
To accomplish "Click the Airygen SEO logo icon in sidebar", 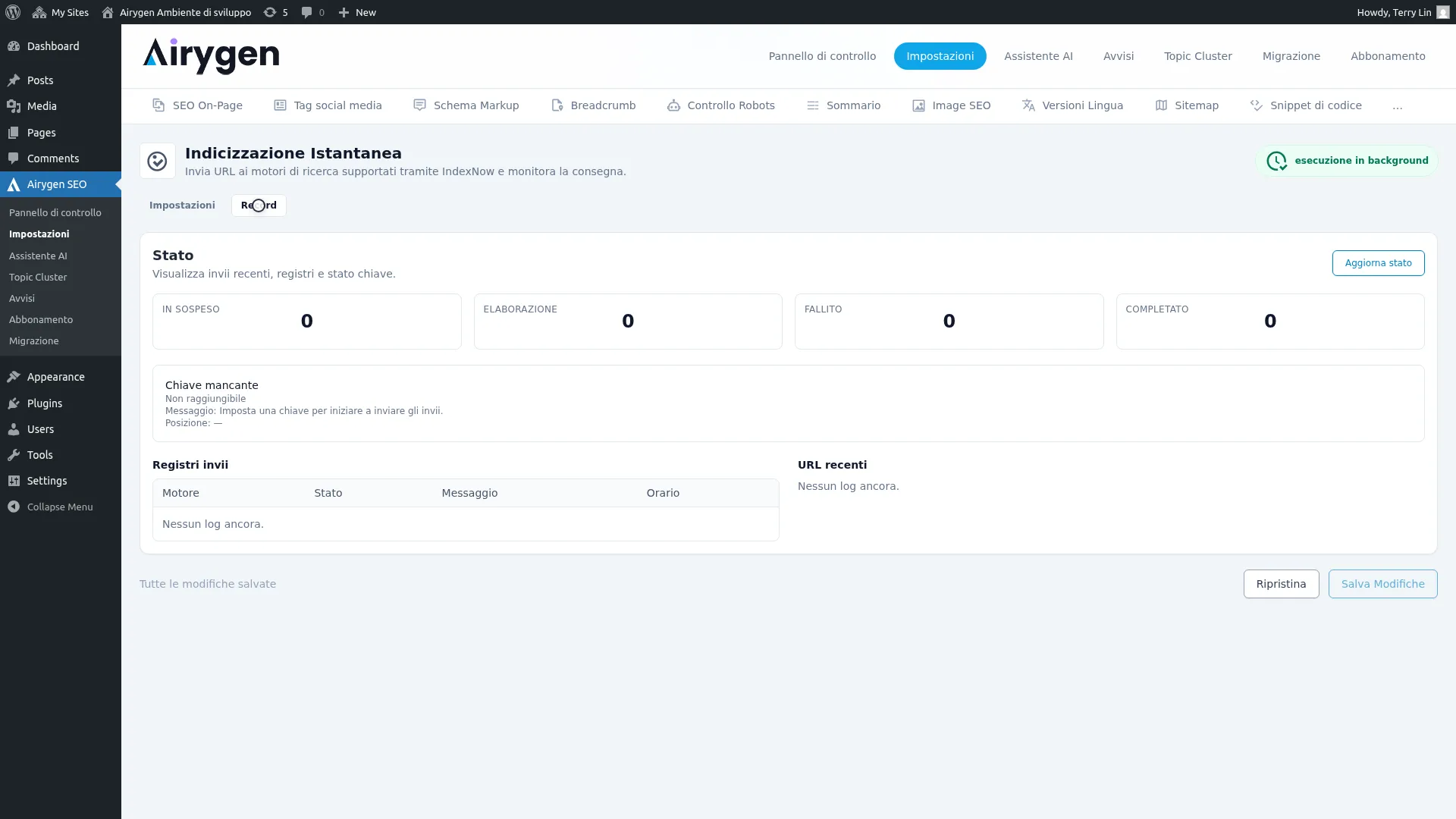I will [14, 184].
